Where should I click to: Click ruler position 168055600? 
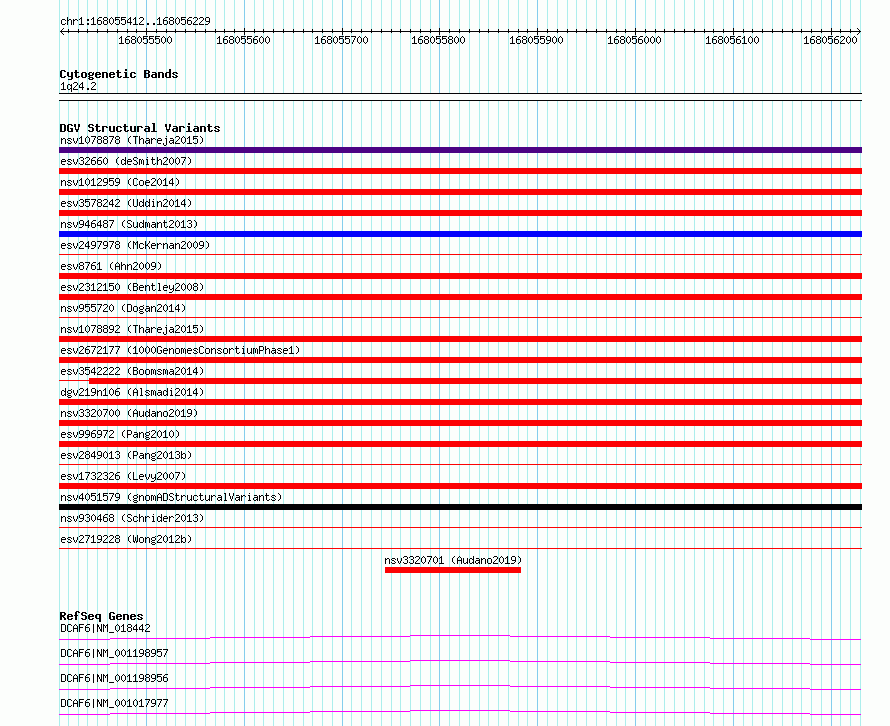click(243, 40)
